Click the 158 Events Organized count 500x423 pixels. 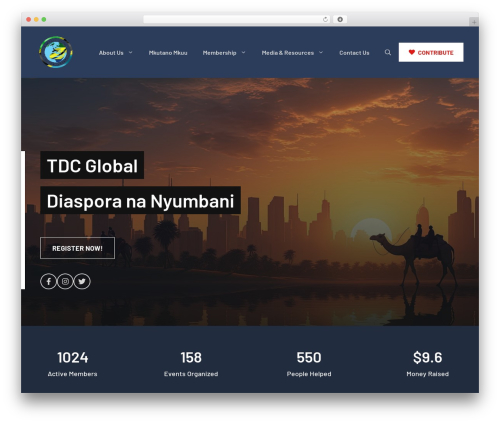(x=191, y=358)
